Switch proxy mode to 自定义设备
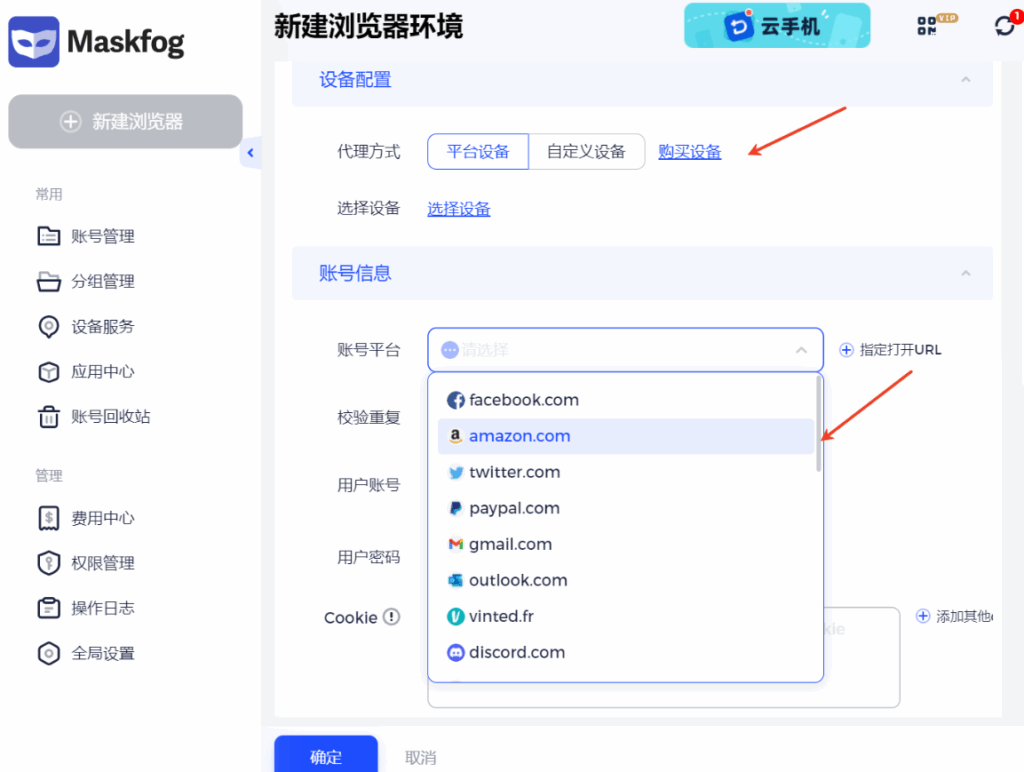The image size is (1024, 772). click(x=586, y=152)
